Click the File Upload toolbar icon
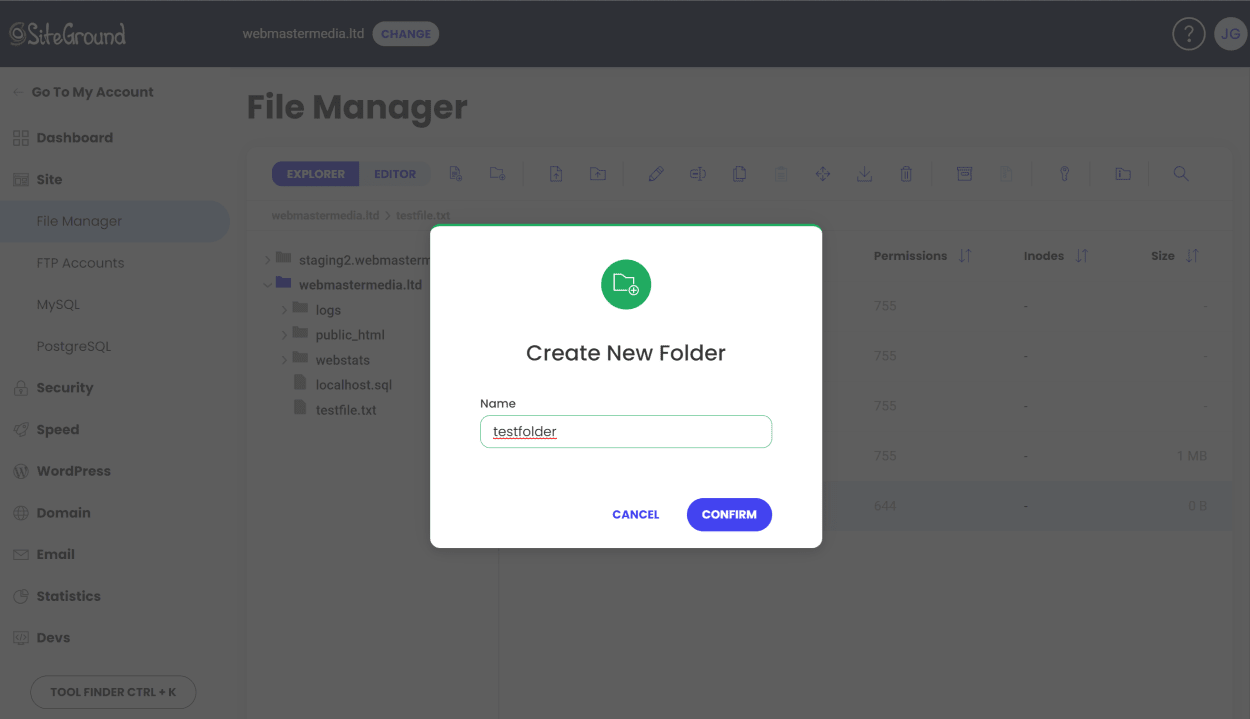Image resolution: width=1250 pixels, height=719 pixels. pyautogui.click(x=556, y=174)
